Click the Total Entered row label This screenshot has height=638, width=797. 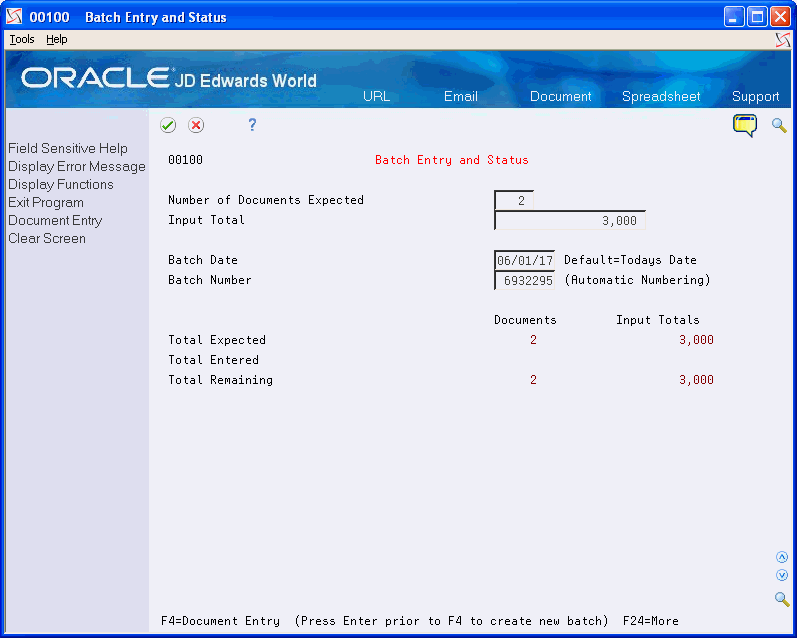pyautogui.click(x=213, y=360)
